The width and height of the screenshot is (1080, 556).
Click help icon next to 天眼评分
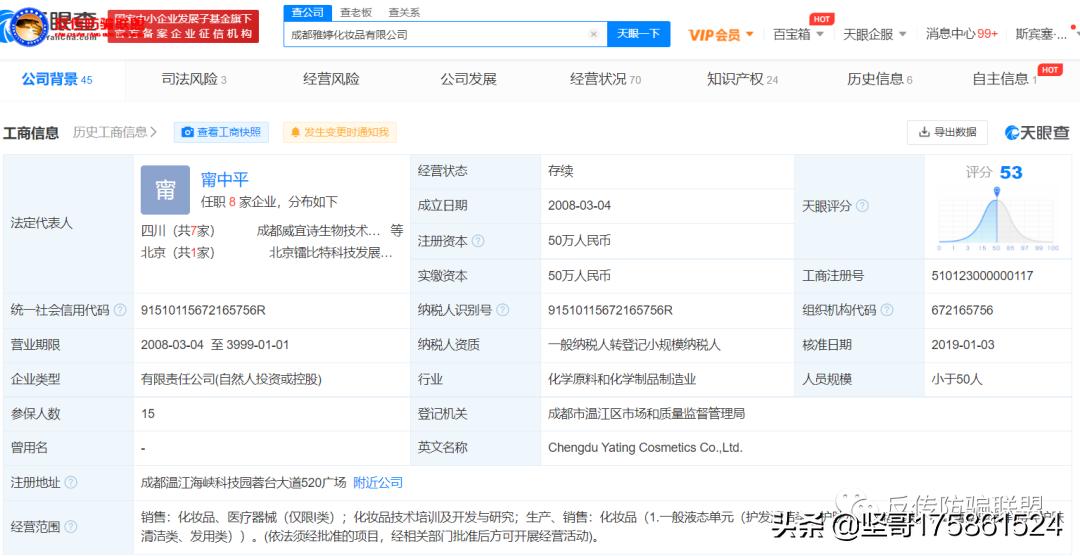click(x=862, y=206)
